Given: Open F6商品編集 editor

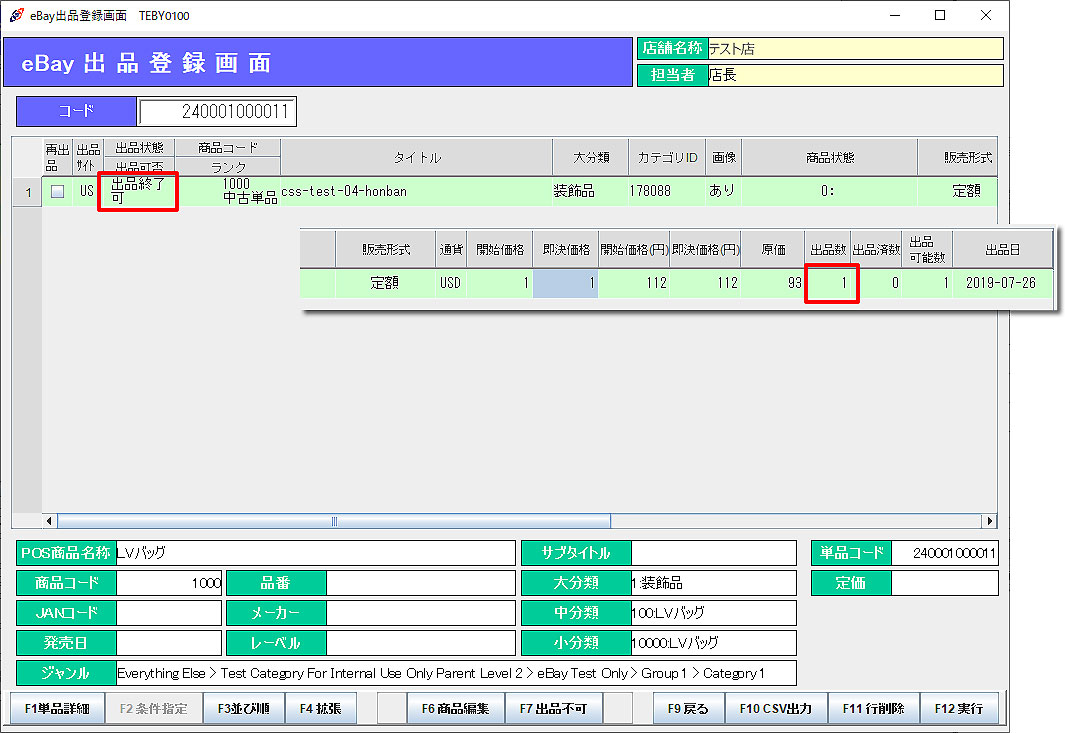Looking at the screenshot, I should [x=455, y=708].
